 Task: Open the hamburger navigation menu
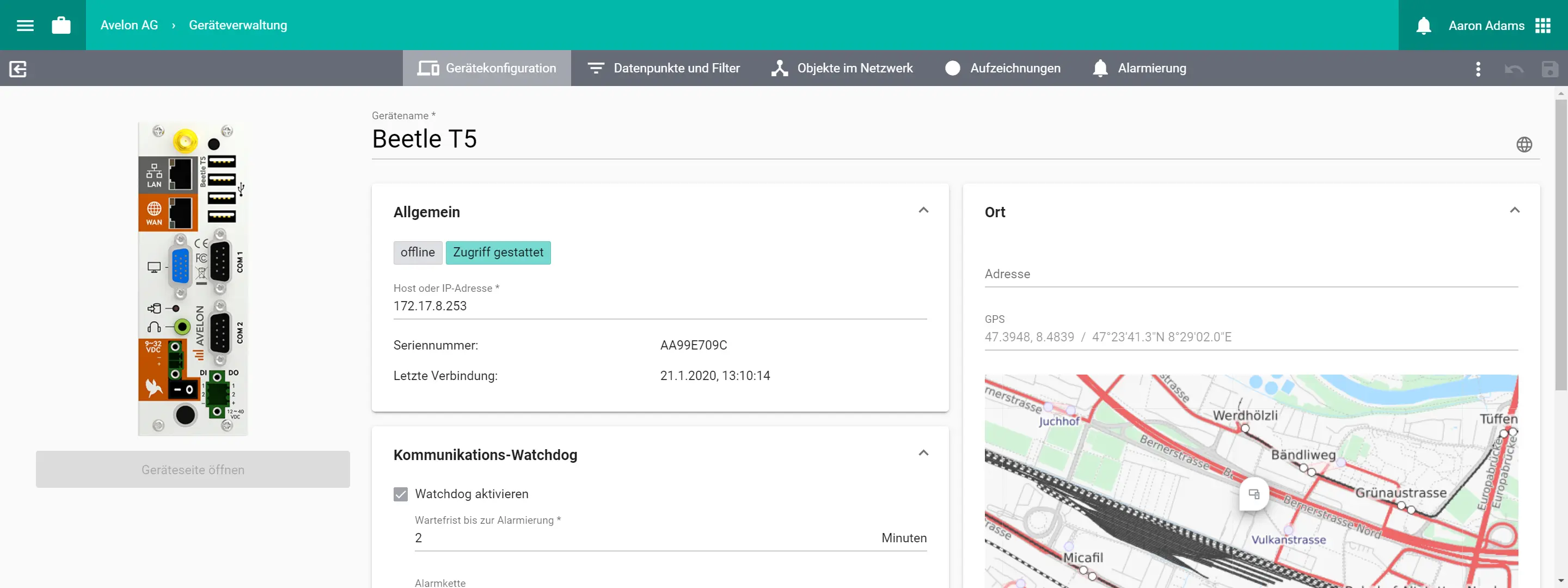25,25
